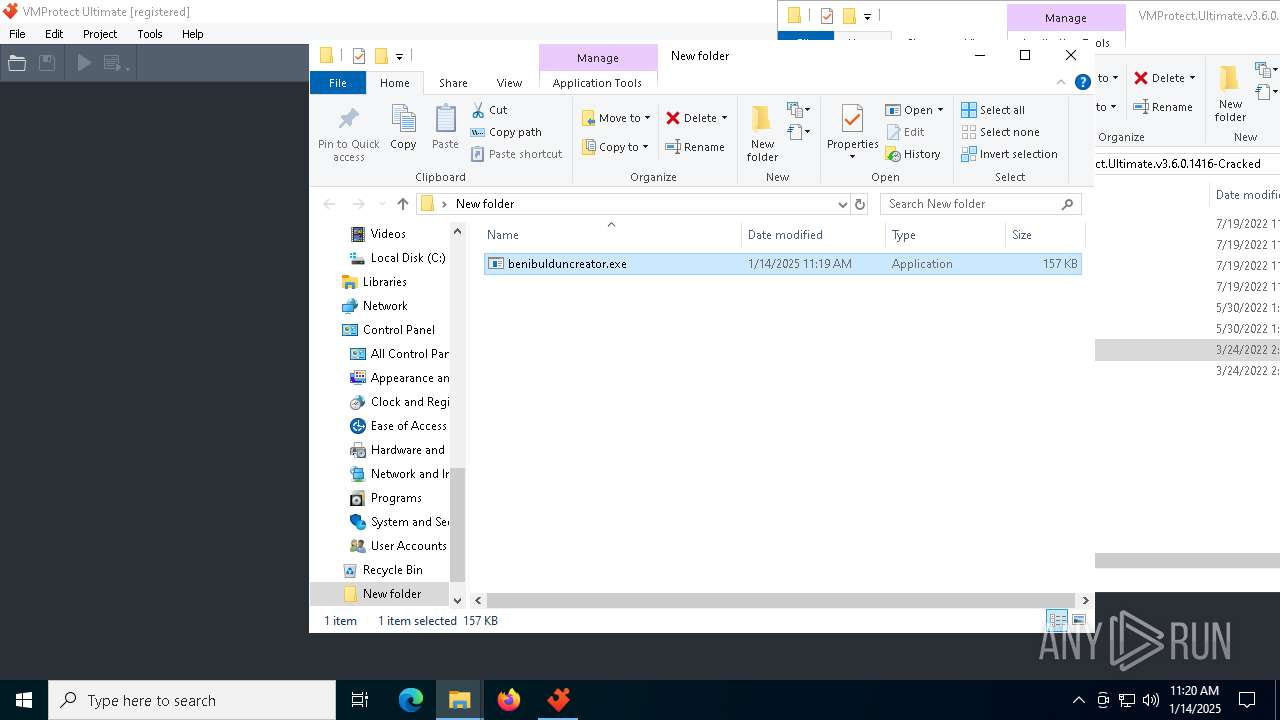Open the VMProtect Tools menu

(150, 33)
